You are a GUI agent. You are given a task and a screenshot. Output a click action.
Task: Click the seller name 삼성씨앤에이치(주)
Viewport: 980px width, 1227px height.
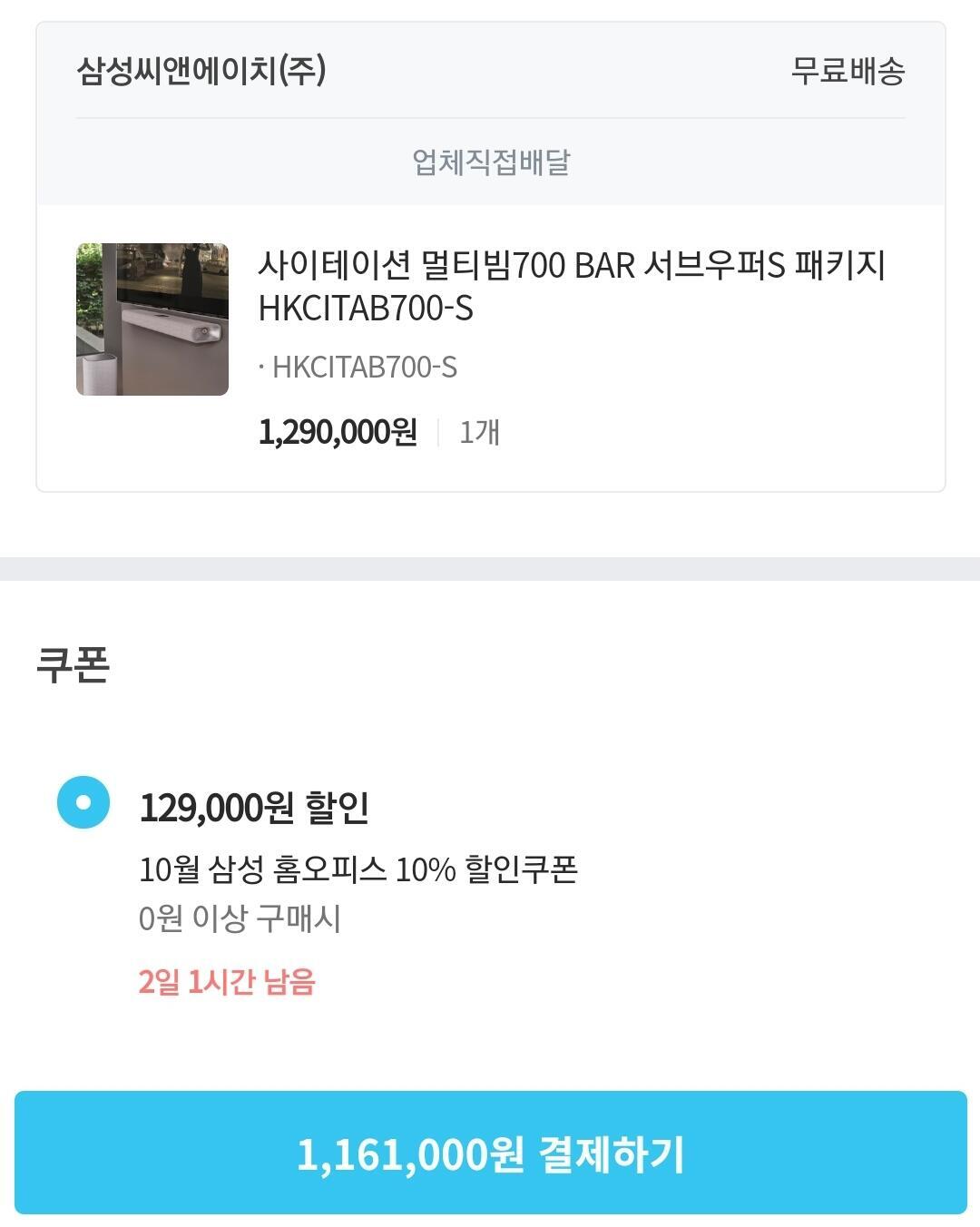[201, 71]
